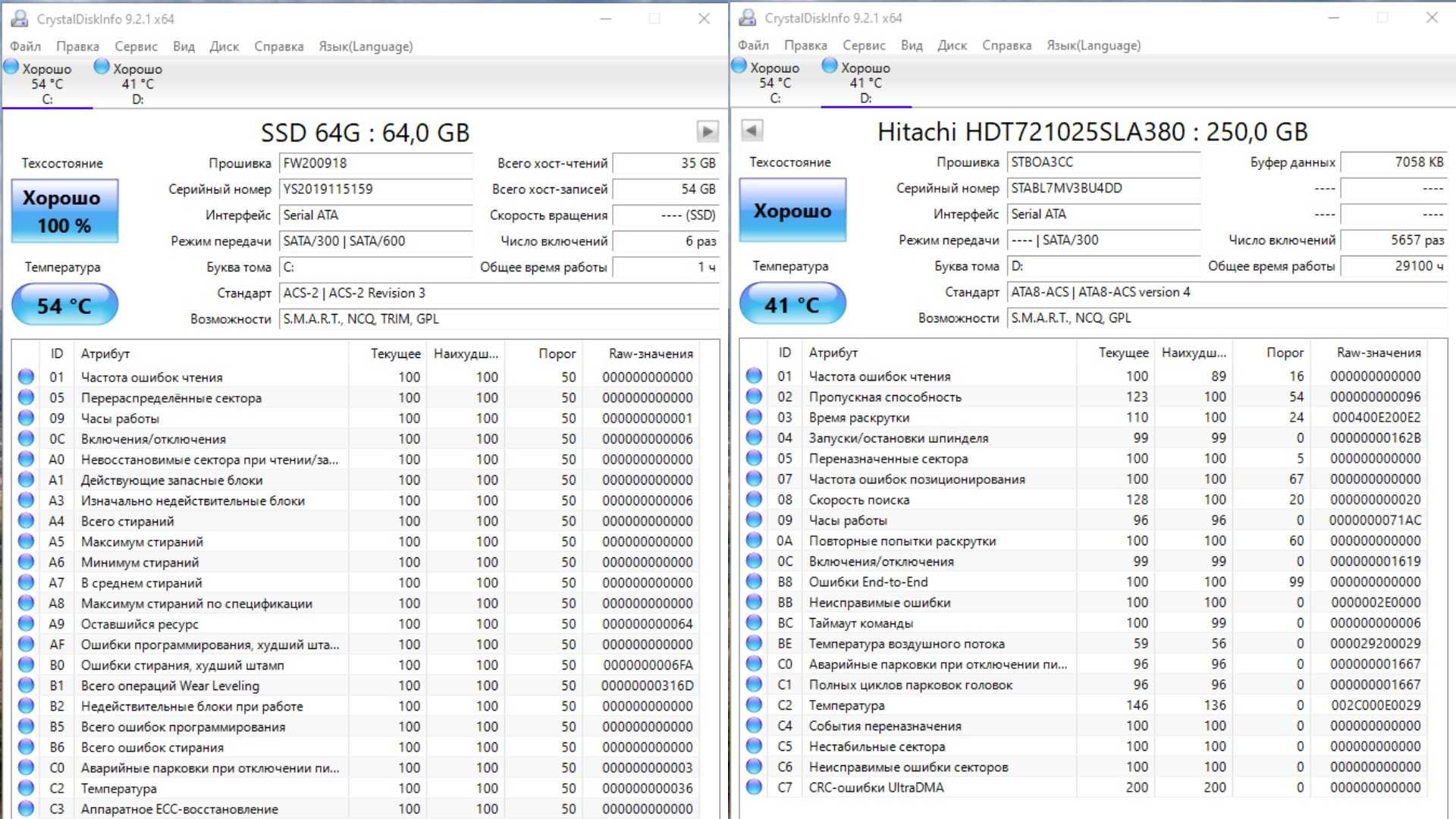Click status icon for Пропускная способность row
This screenshot has height=819, width=1456.
(x=754, y=397)
